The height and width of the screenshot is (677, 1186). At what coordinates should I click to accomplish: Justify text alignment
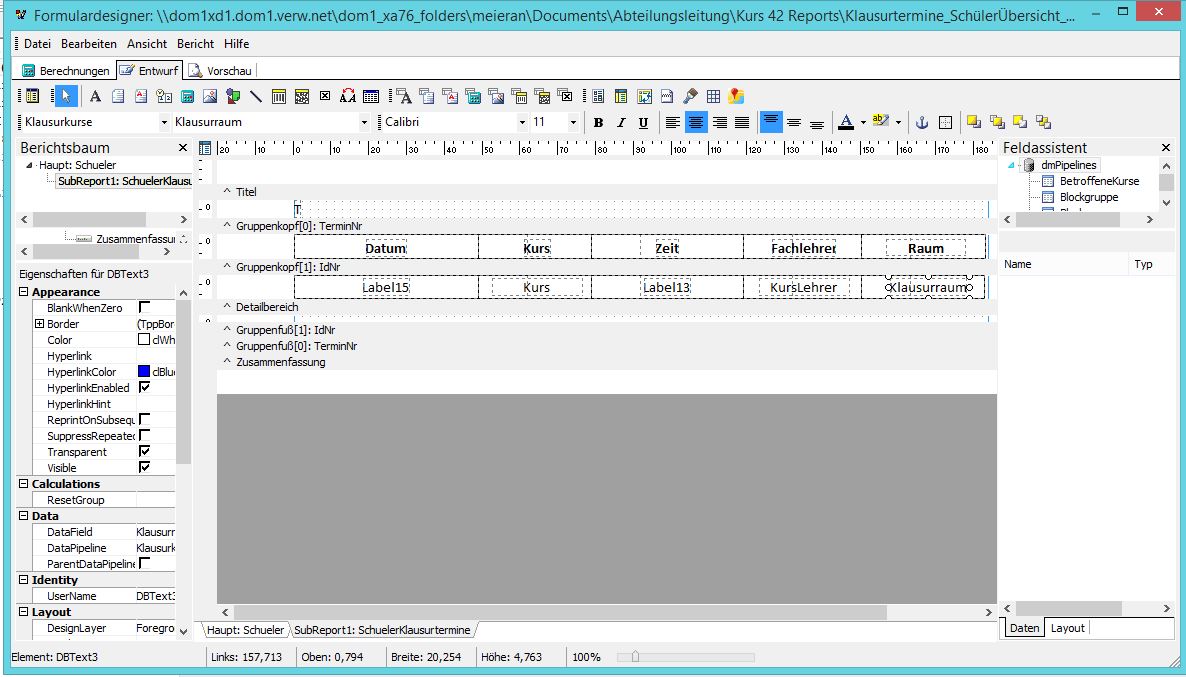(x=742, y=122)
